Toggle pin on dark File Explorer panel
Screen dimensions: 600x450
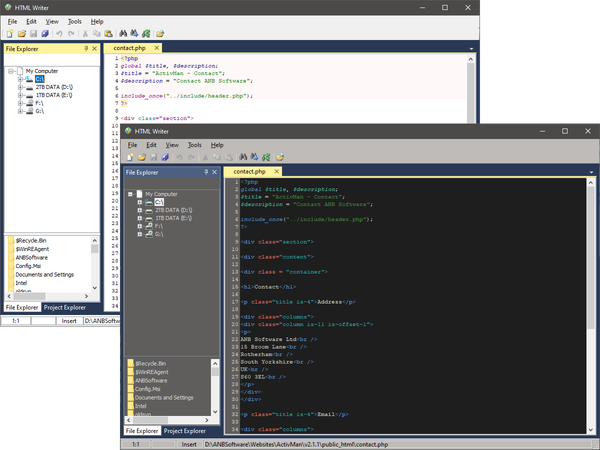pos(205,172)
